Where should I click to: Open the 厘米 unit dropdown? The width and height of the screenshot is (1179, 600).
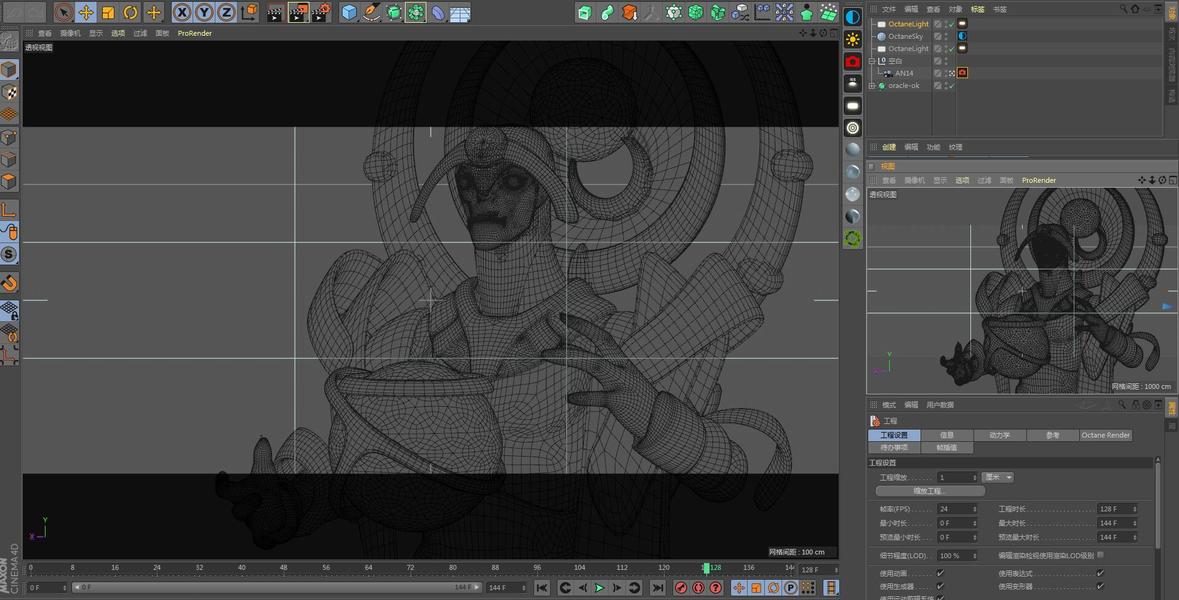coord(998,477)
